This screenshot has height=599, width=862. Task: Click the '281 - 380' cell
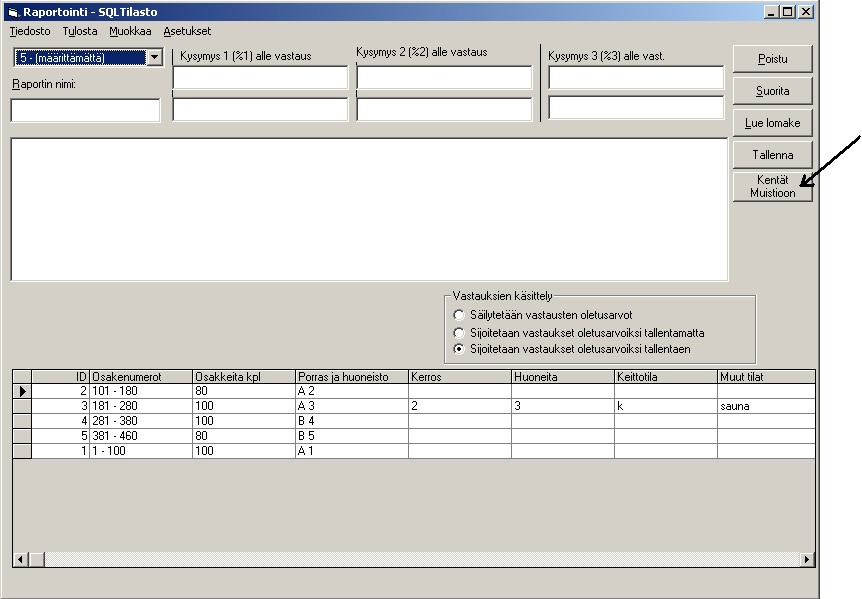tap(141, 421)
